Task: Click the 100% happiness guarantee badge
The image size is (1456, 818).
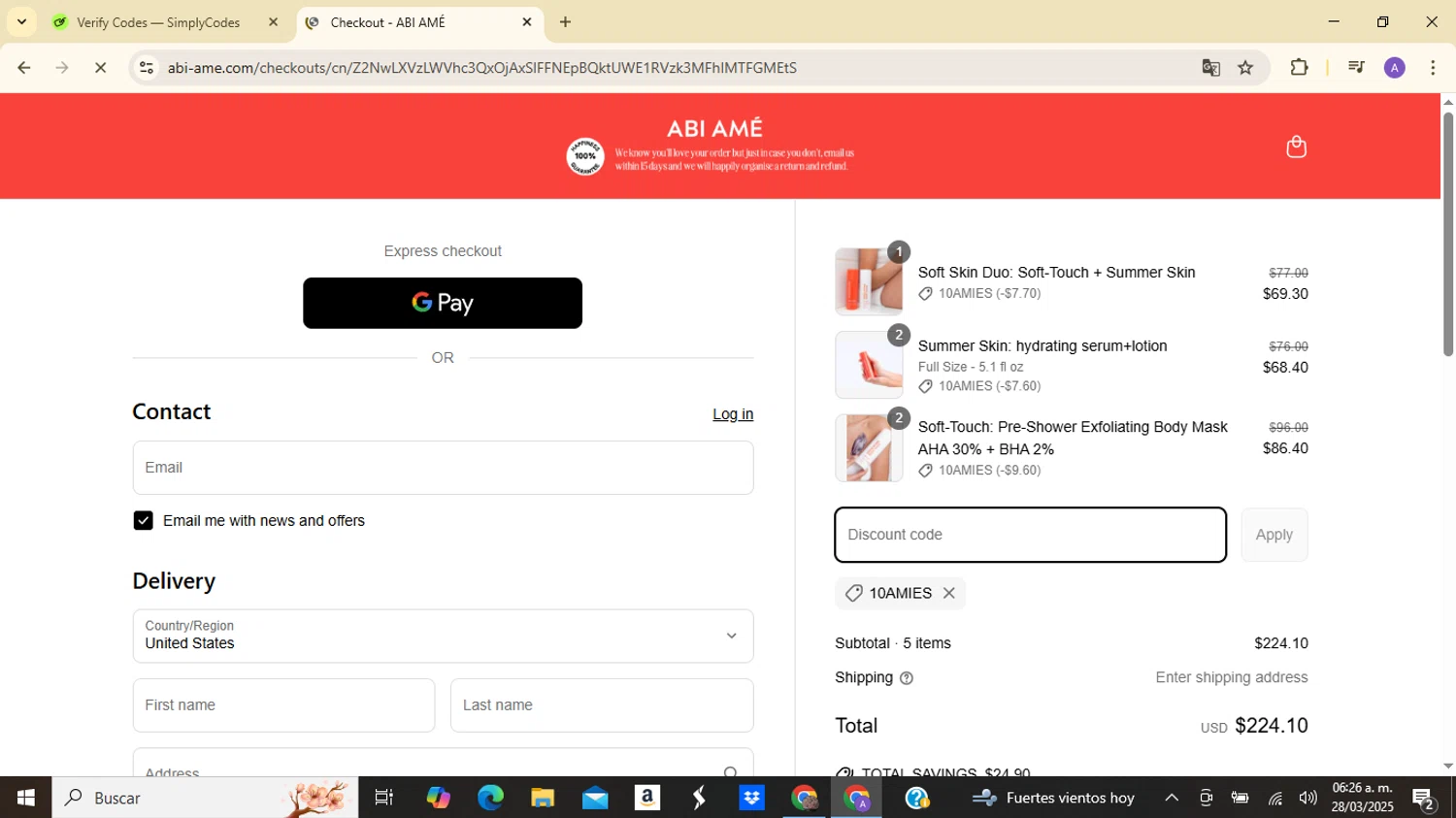Action: (585, 156)
